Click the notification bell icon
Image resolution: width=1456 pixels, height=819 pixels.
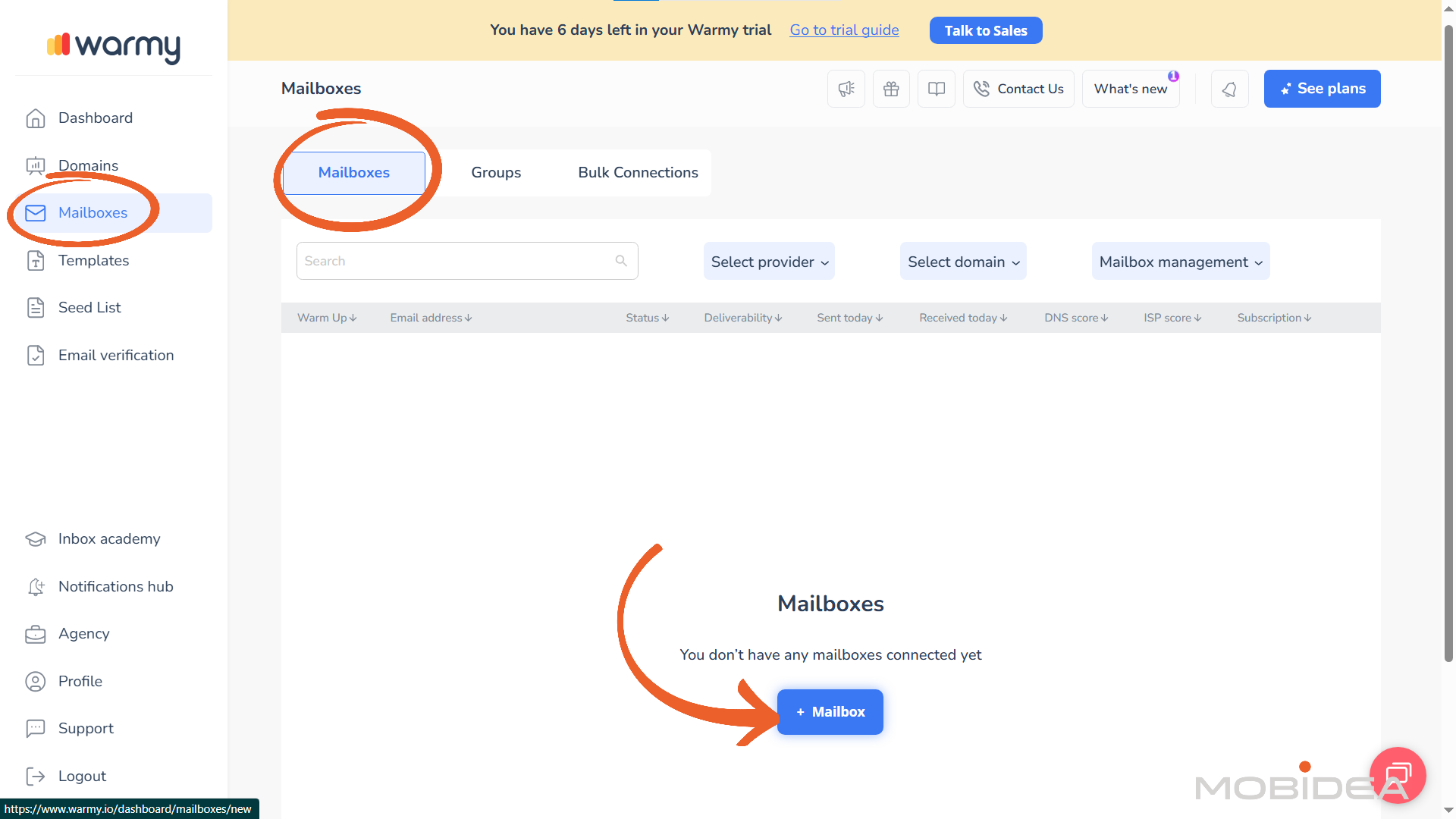click(1229, 89)
